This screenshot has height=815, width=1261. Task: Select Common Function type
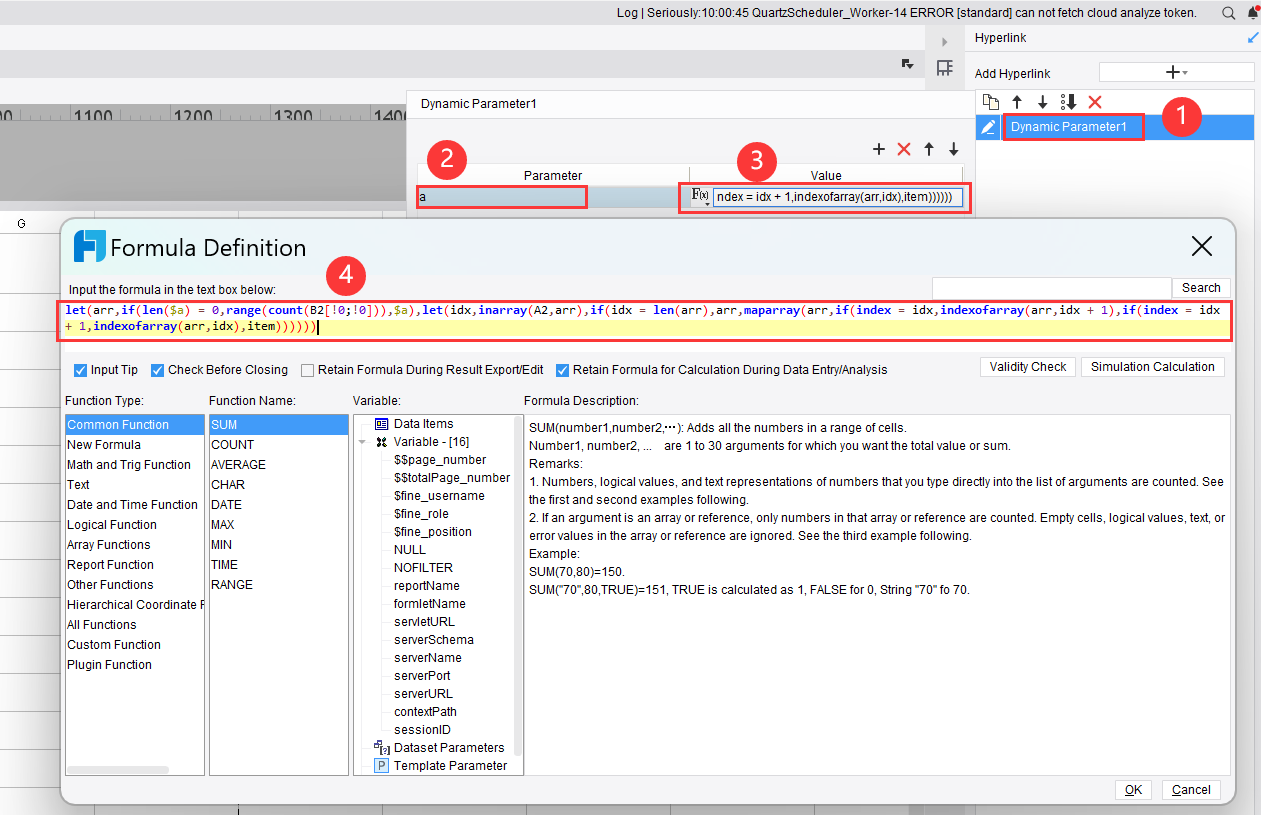pyautogui.click(x=134, y=425)
